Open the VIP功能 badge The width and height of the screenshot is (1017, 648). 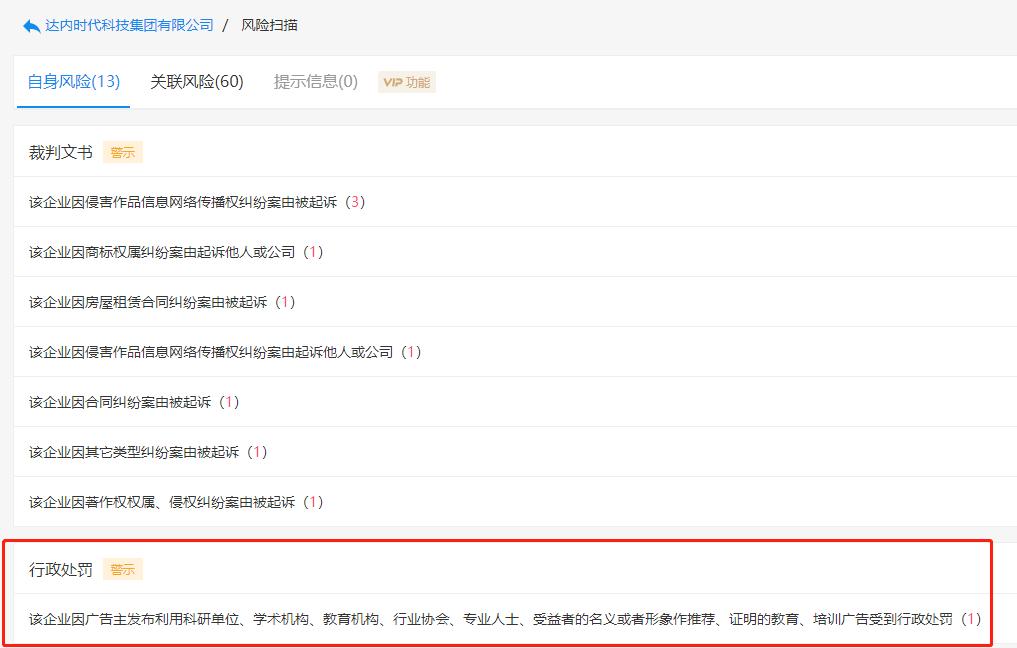pyautogui.click(x=406, y=82)
